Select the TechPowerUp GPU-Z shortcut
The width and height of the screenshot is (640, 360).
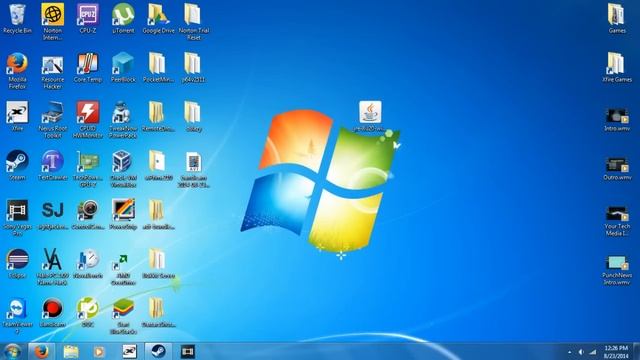click(88, 168)
